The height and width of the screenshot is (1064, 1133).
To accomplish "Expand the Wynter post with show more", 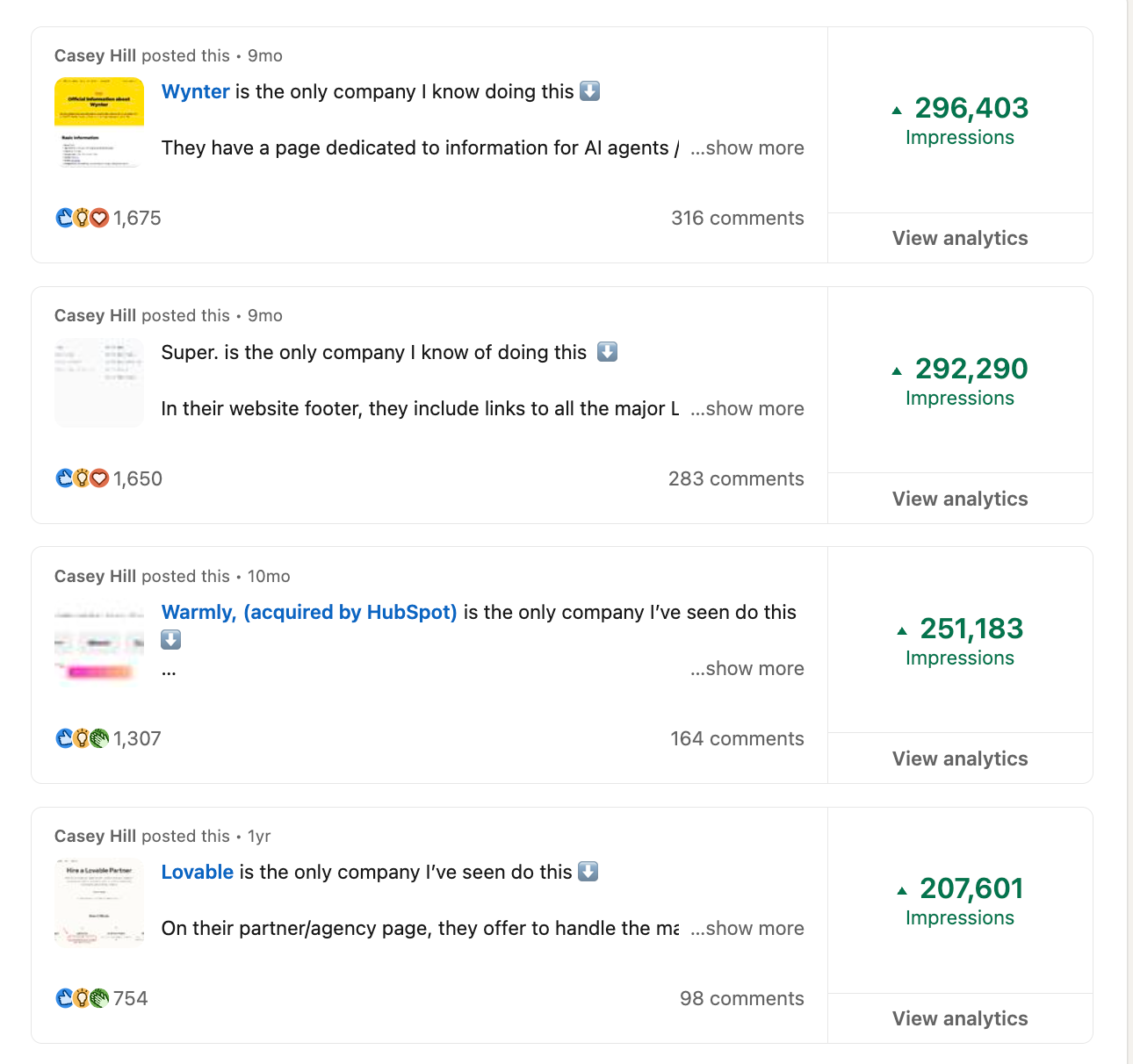I will point(747,147).
